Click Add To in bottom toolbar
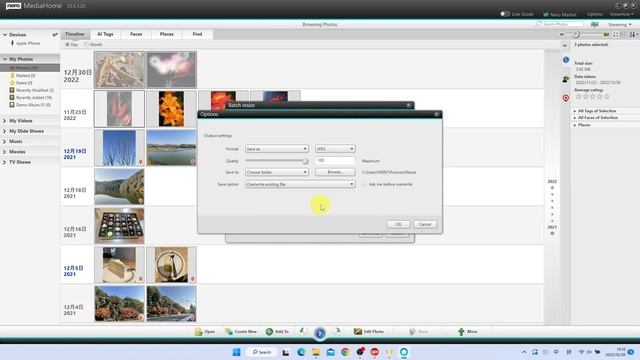The width and height of the screenshot is (640, 360). (277, 331)
